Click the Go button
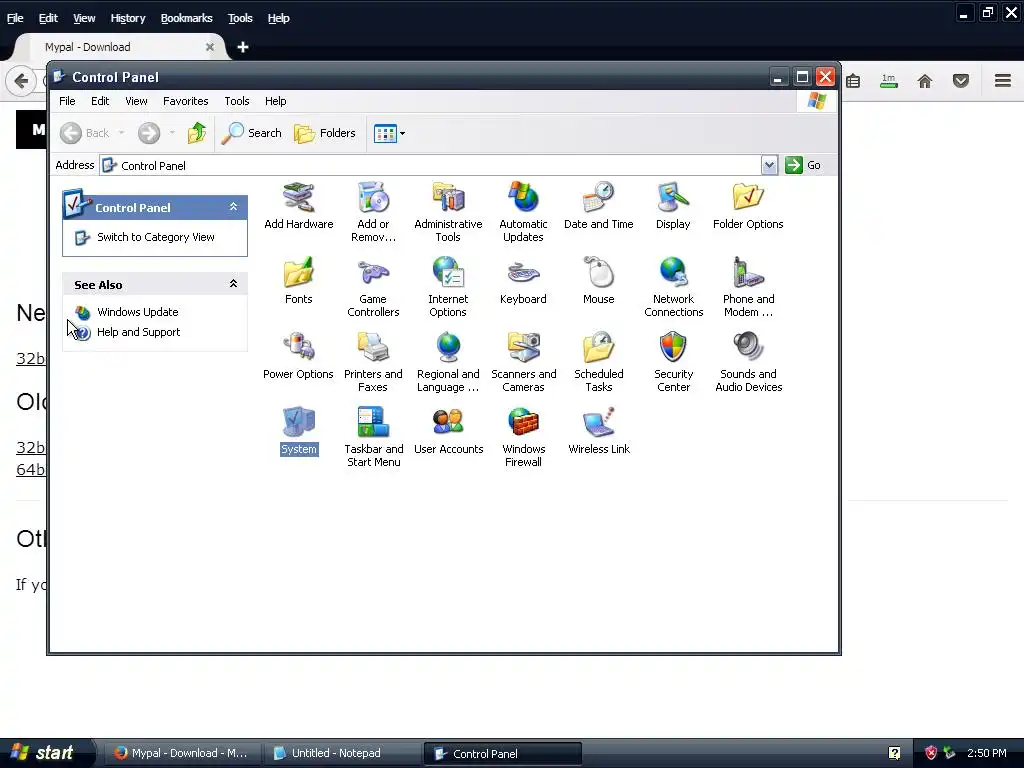The image size is (1024, 768). [803, 165]
